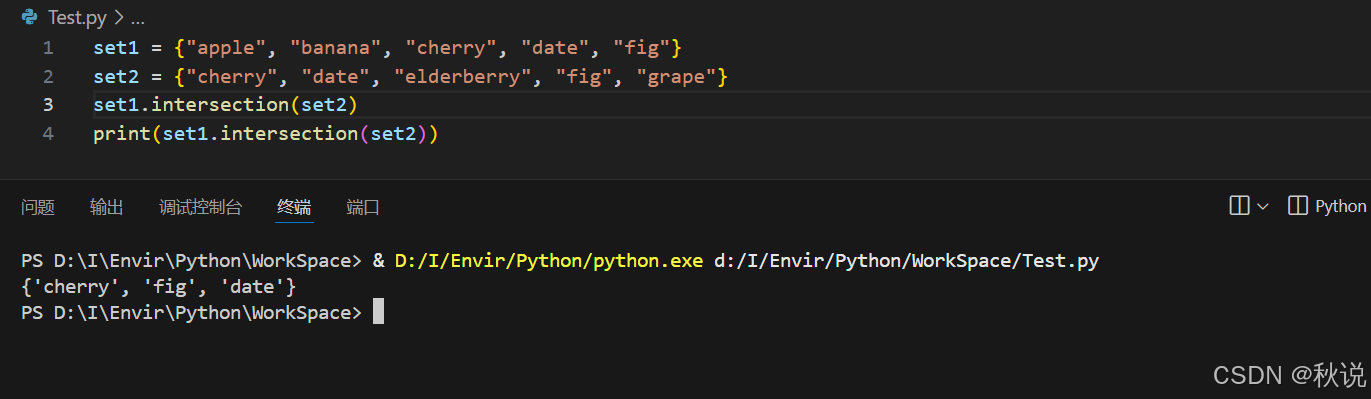This screenshot has width=1371, height=399.
Task: Click the python.exe path in terminal
Action: pyautogui.click(x=549, y=261)
